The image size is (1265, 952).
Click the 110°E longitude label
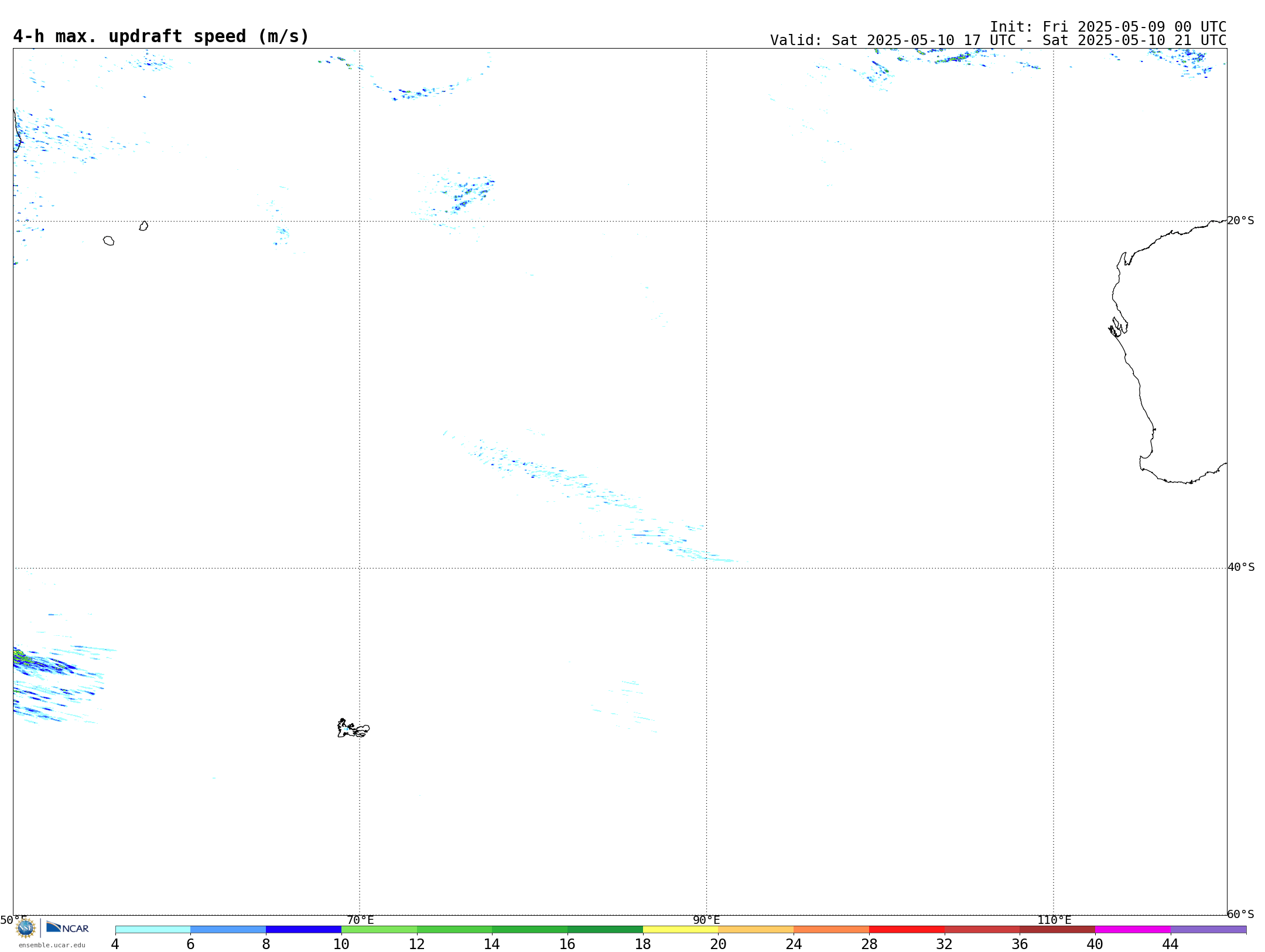pos(1054,920)
